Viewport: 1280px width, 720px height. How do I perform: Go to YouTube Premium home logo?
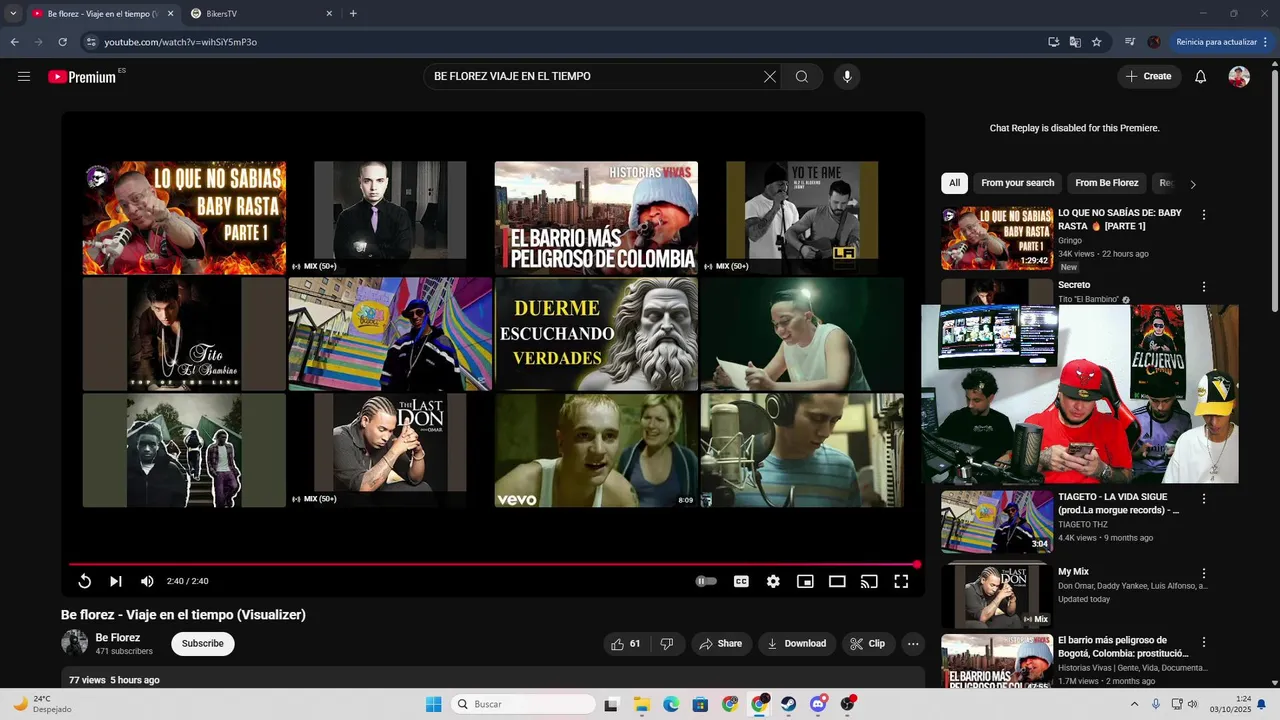[x=82, y=77]
